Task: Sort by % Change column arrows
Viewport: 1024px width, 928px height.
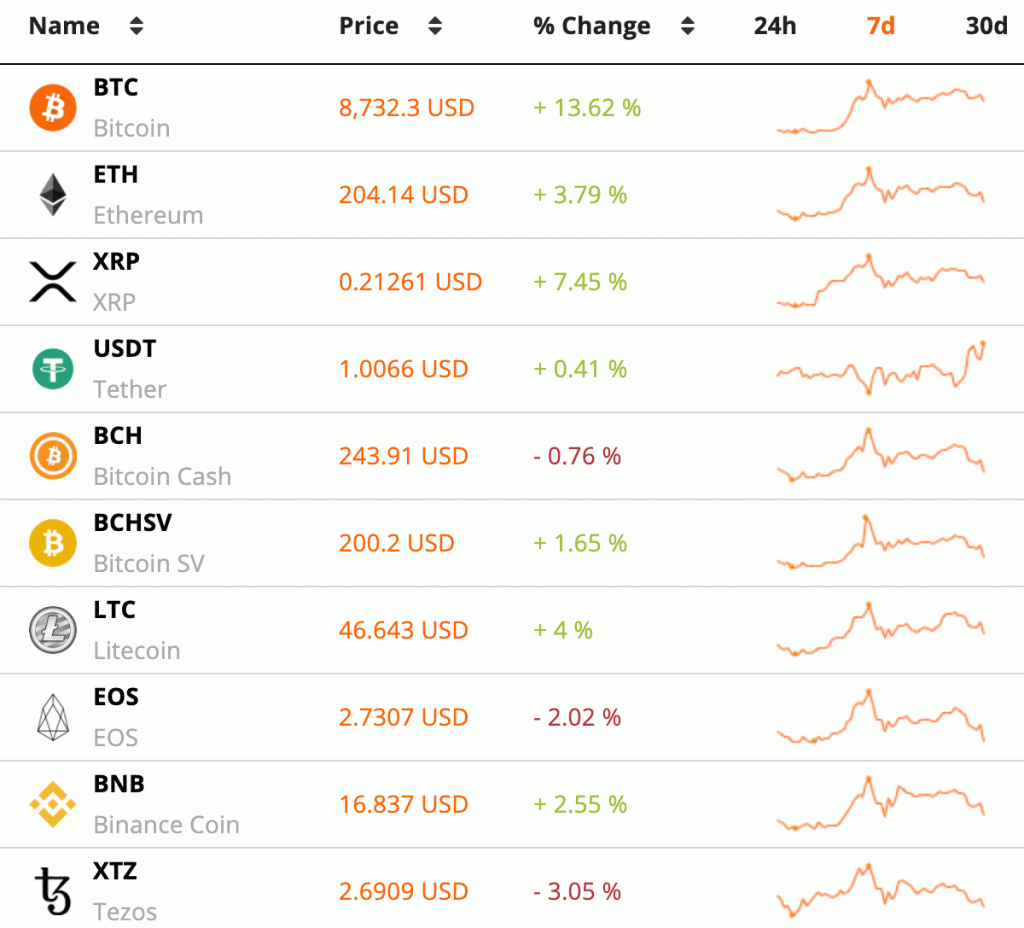Action: pos(687,27)
